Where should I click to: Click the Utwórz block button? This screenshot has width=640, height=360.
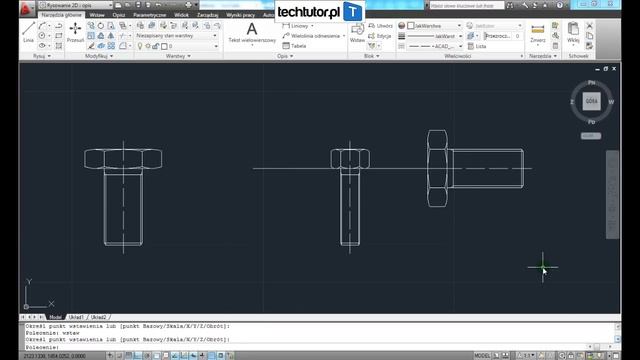[x=380, y=26]
